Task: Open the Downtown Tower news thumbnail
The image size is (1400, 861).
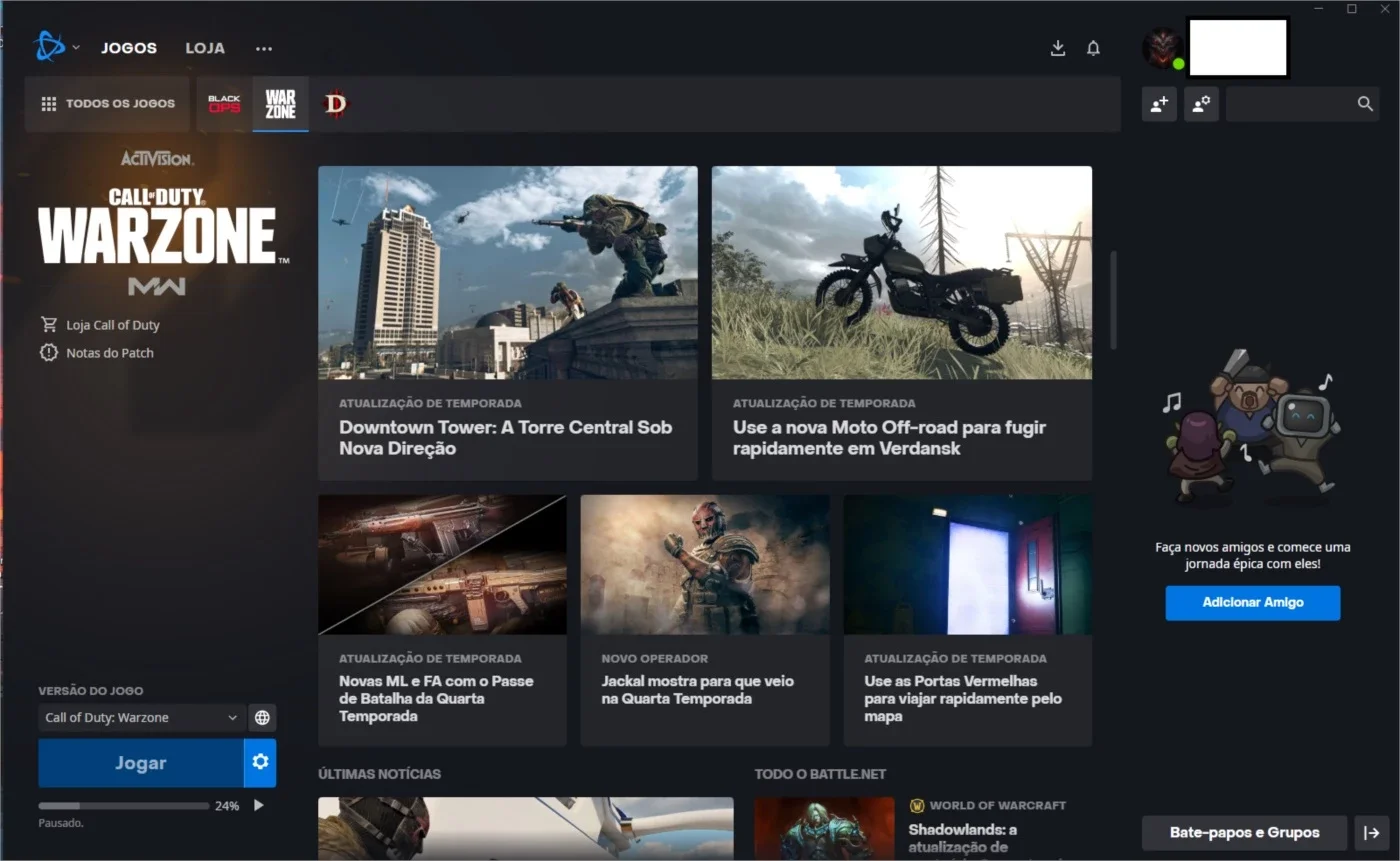Action: (x=508, y=273)
